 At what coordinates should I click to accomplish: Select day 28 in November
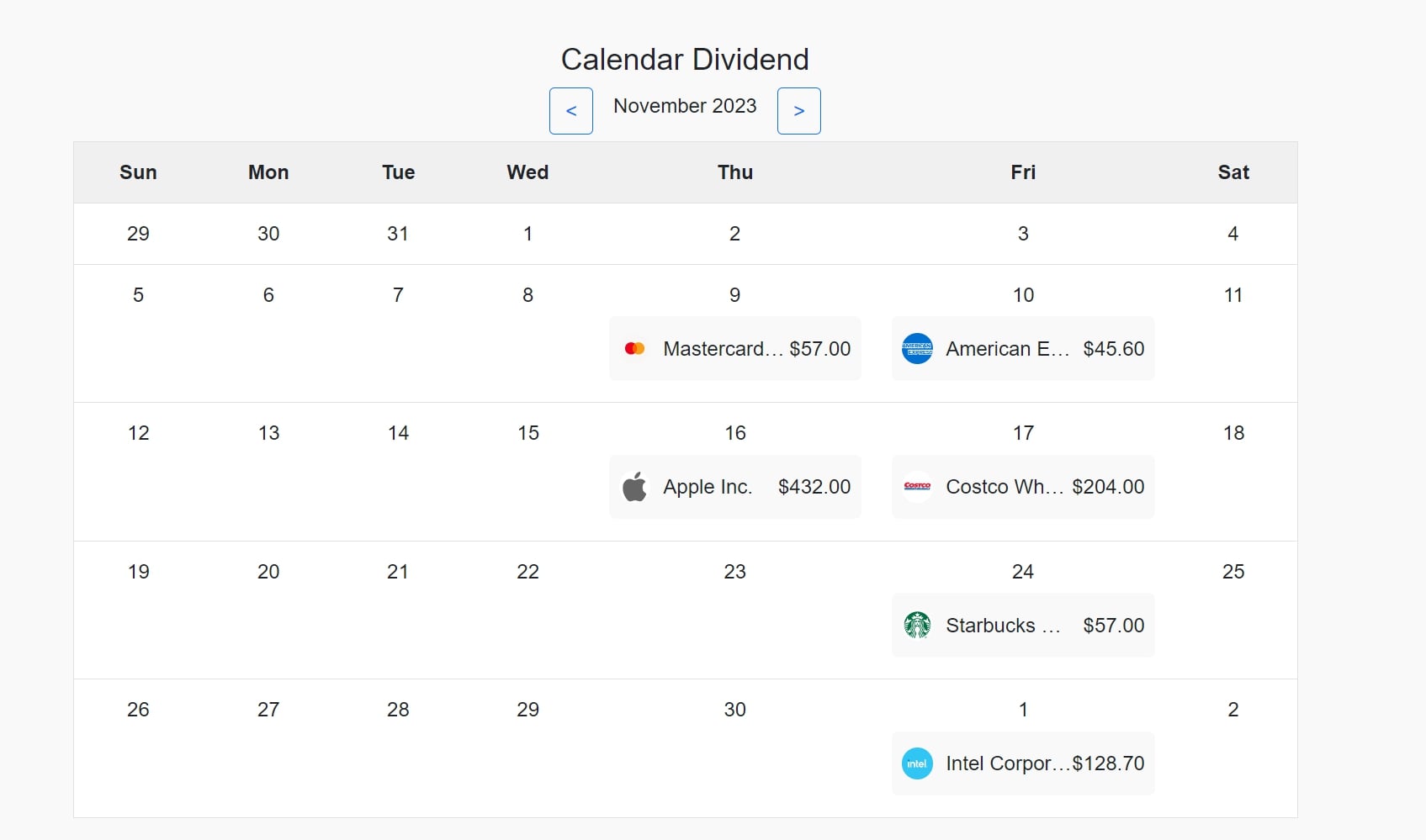coord(398,710)
